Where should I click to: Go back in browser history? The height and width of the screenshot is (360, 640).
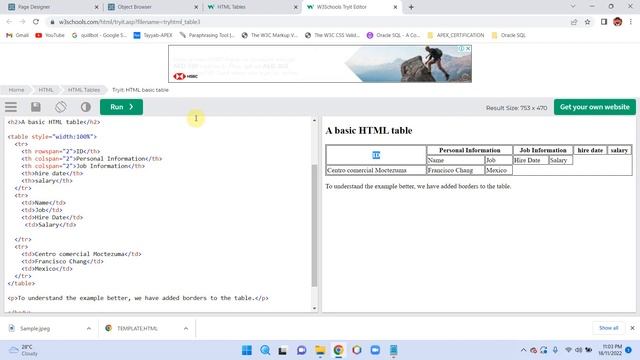(9, 22)
